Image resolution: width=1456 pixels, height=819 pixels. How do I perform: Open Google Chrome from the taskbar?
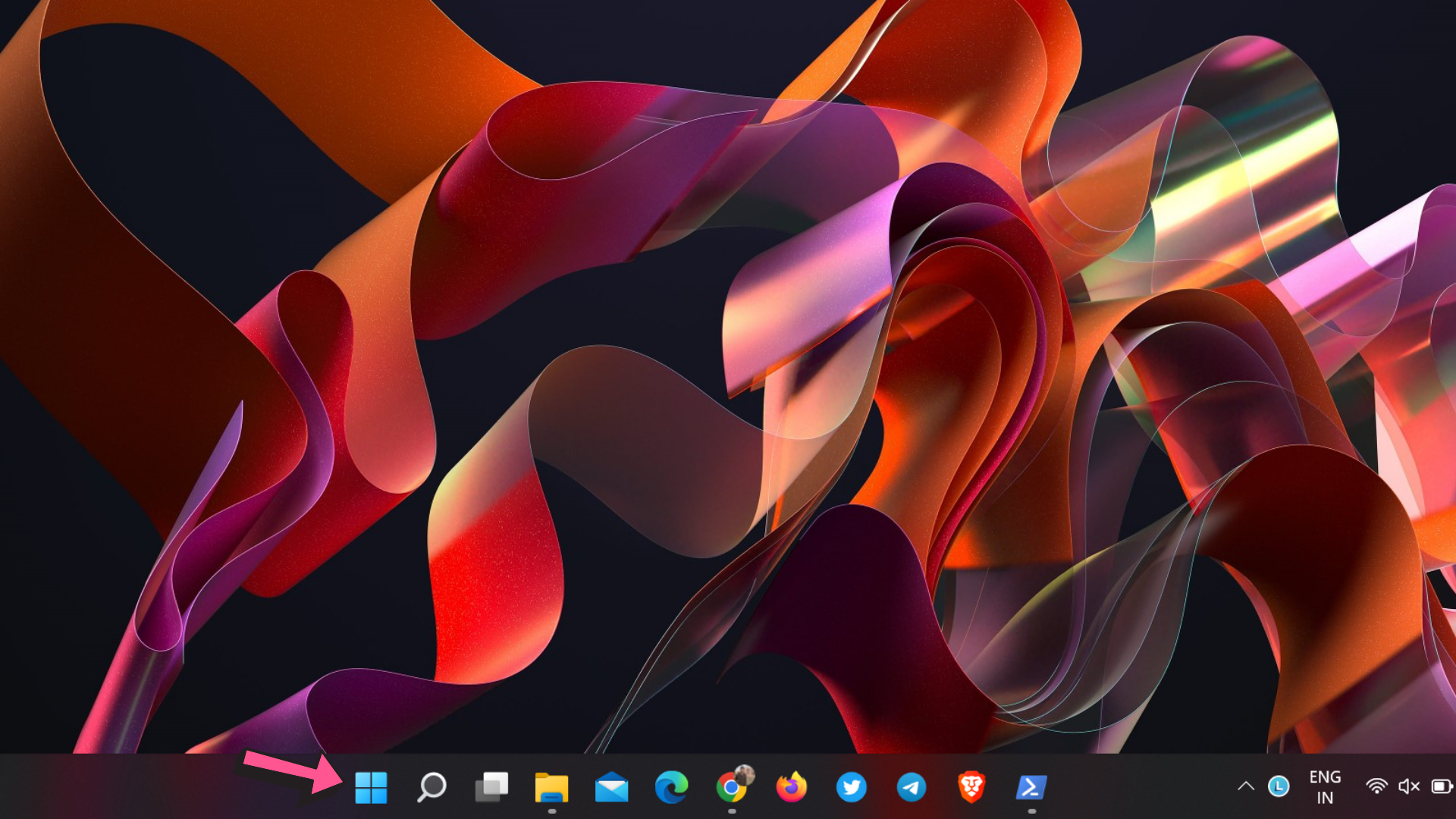click(x=733, y=786)
